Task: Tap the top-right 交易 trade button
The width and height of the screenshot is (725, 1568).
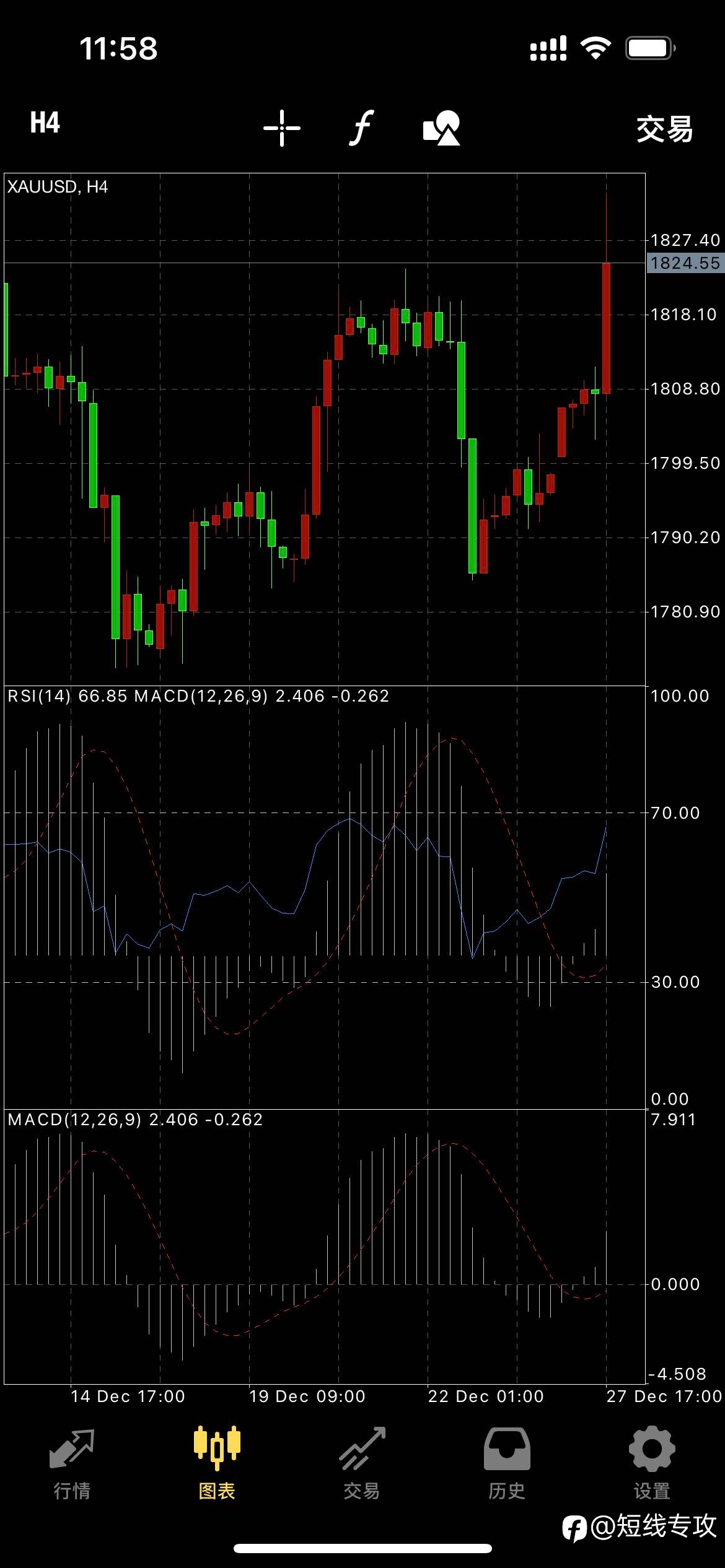Action: tap(665, 129)
